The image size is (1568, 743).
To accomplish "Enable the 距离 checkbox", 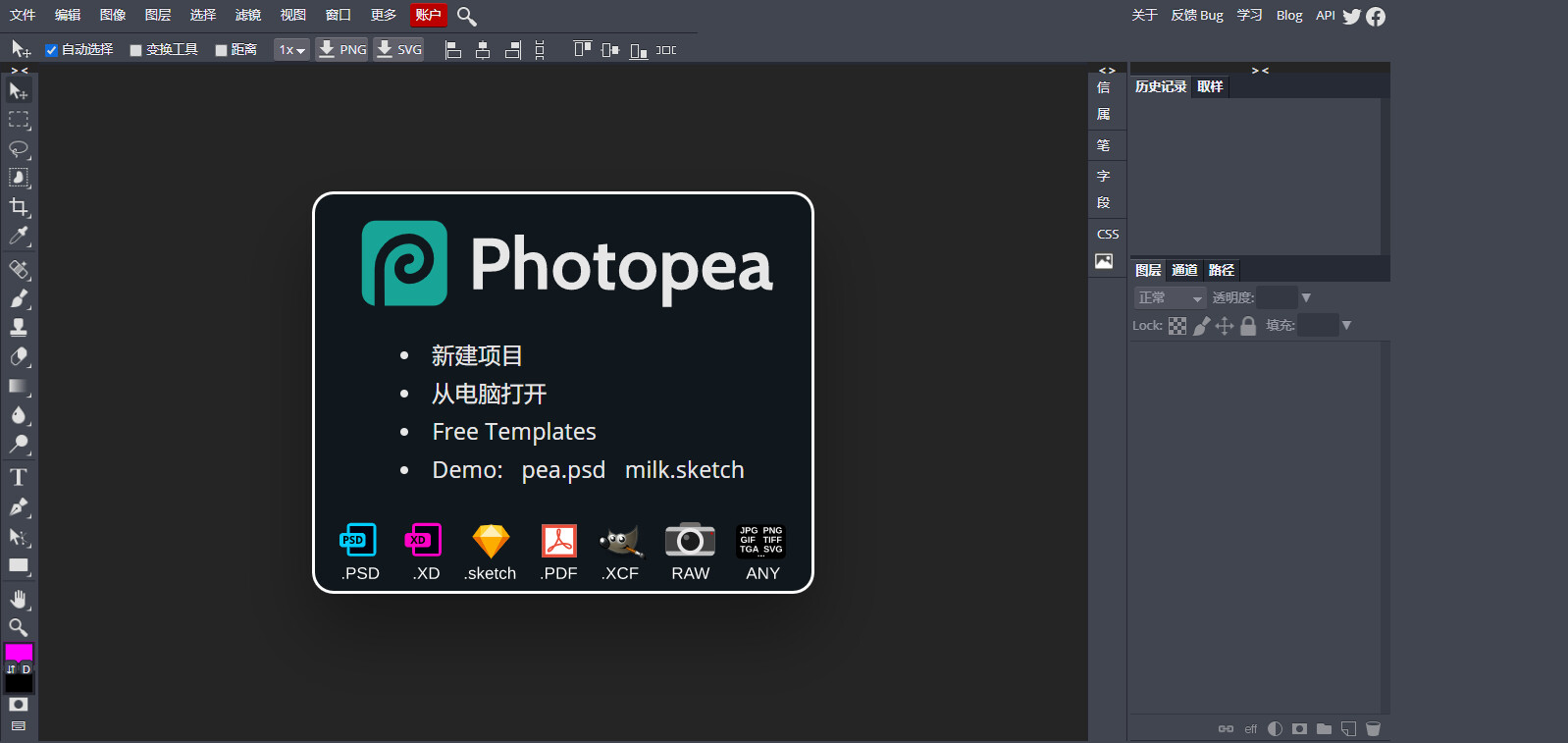I will point(222,50).
